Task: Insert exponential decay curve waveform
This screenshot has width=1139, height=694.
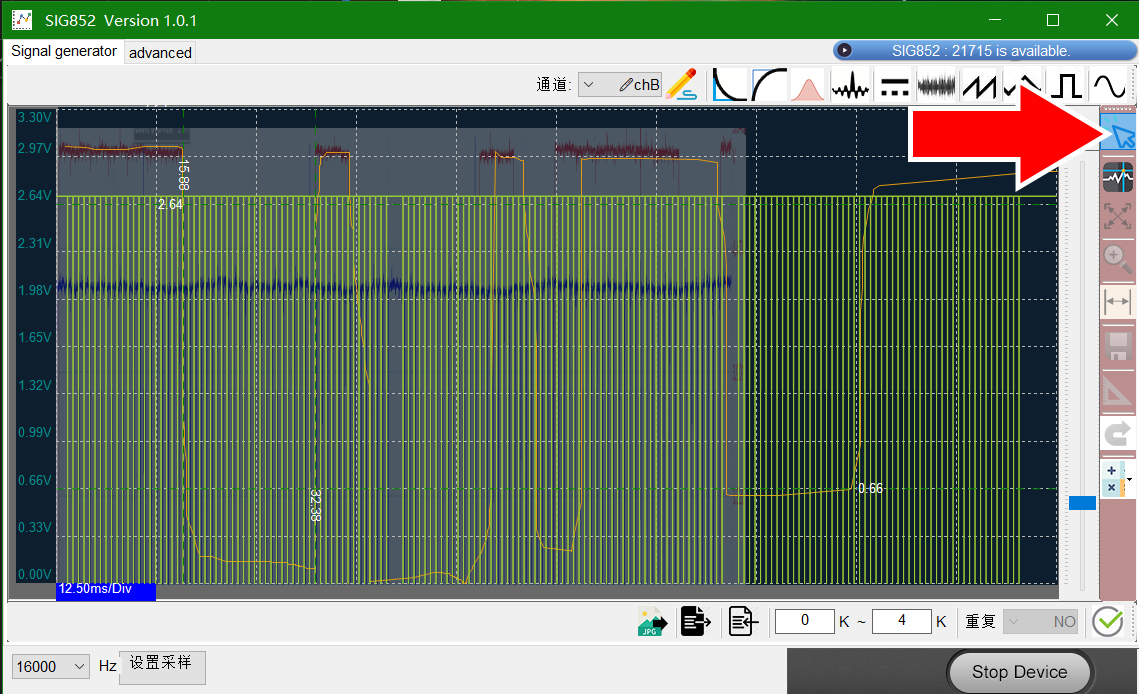Action: 729,85
